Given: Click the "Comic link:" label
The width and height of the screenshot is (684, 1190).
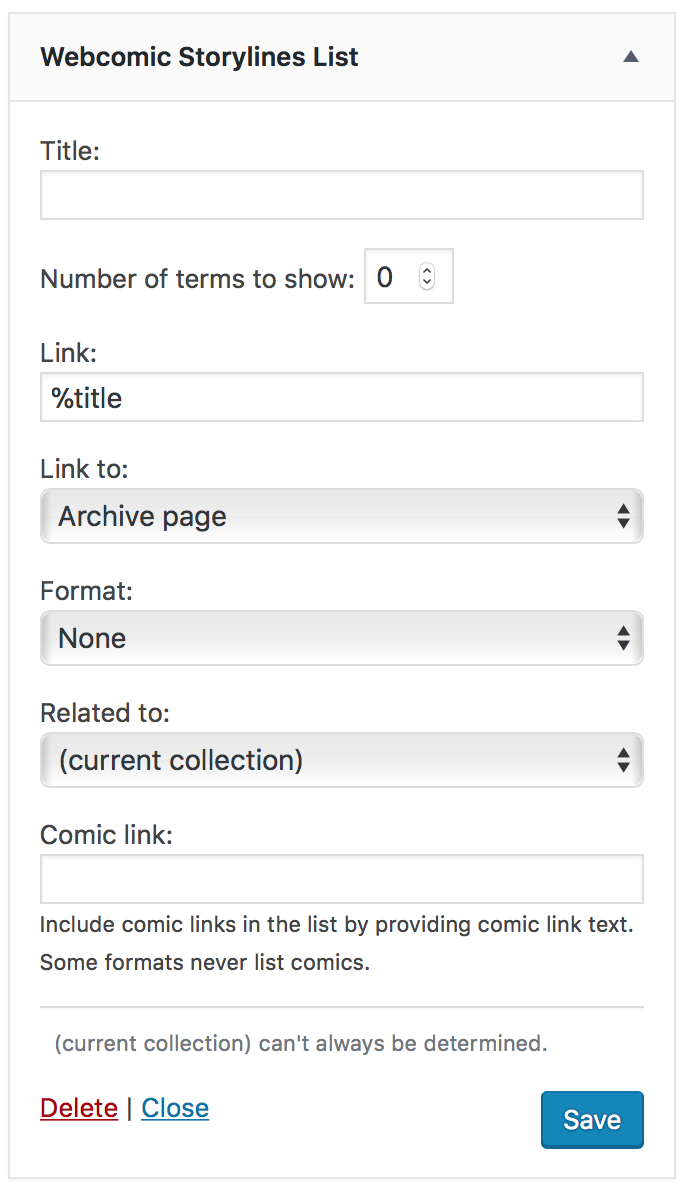Looking at the screenshot, I should (106, 835).
